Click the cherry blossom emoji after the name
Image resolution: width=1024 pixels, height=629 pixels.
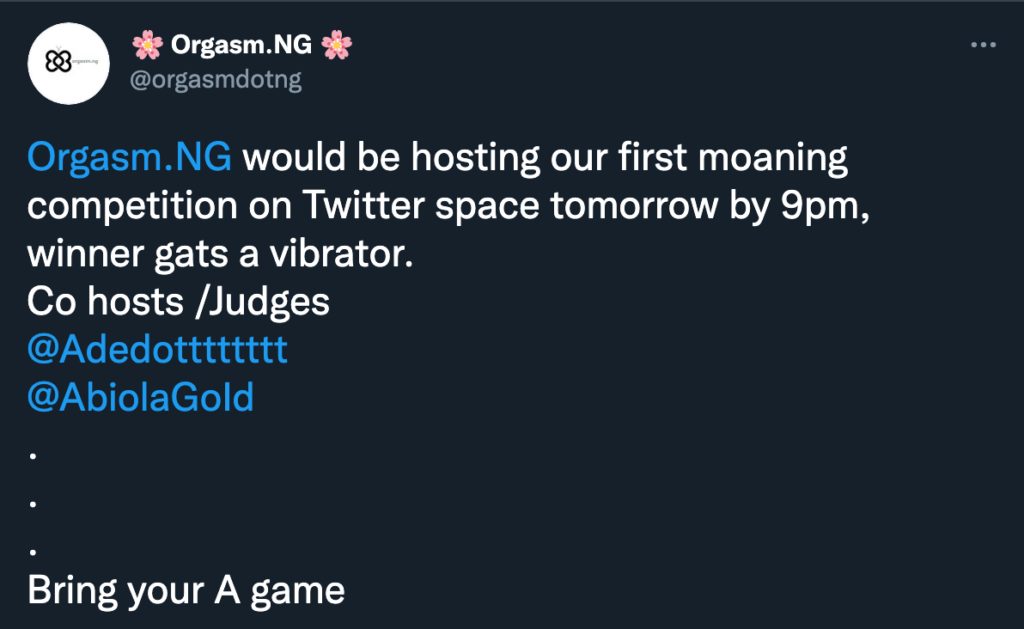coord(336,46)
